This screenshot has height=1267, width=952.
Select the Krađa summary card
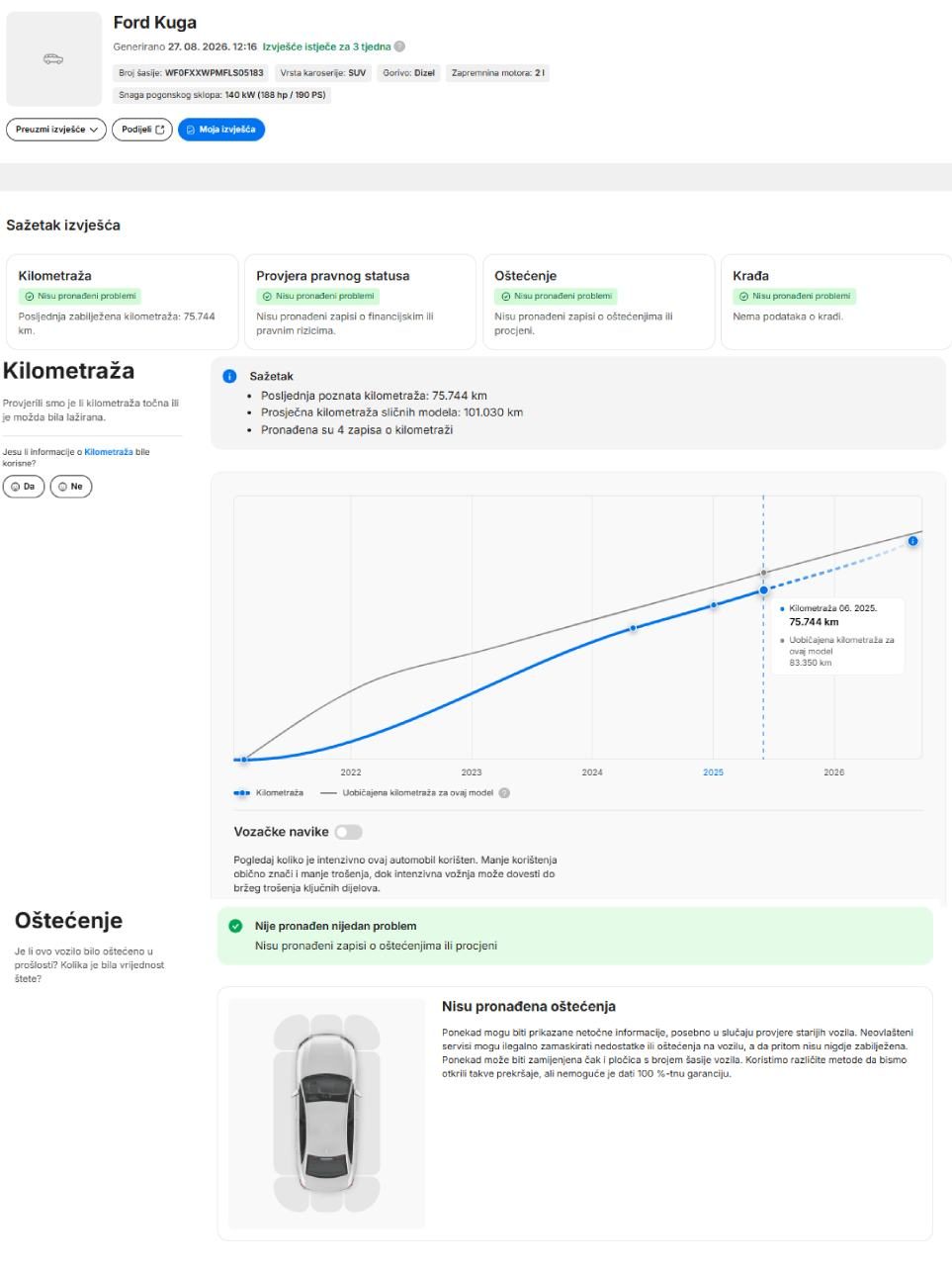(x=836, y=303)
